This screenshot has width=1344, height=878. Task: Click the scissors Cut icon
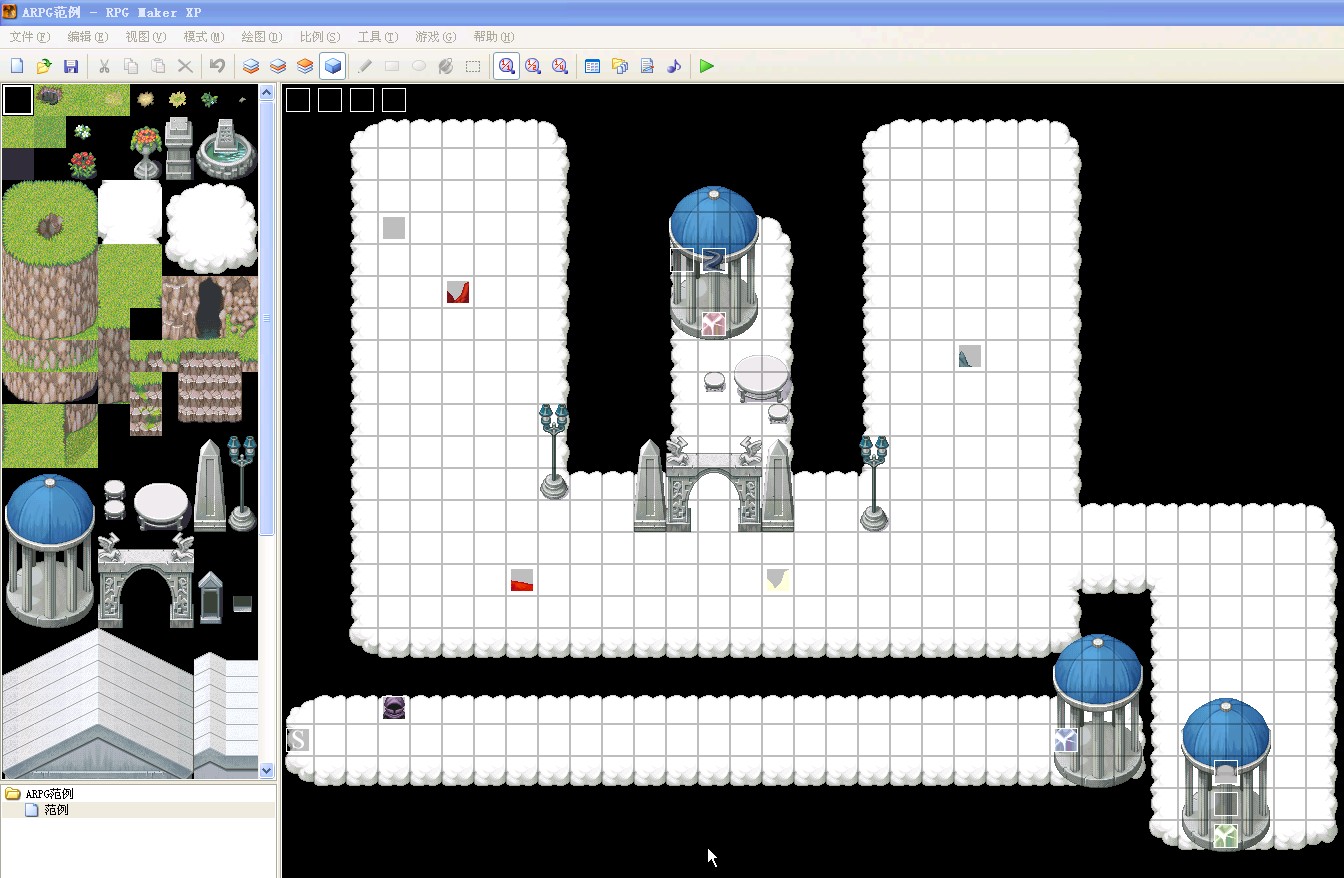coord(103,66)
